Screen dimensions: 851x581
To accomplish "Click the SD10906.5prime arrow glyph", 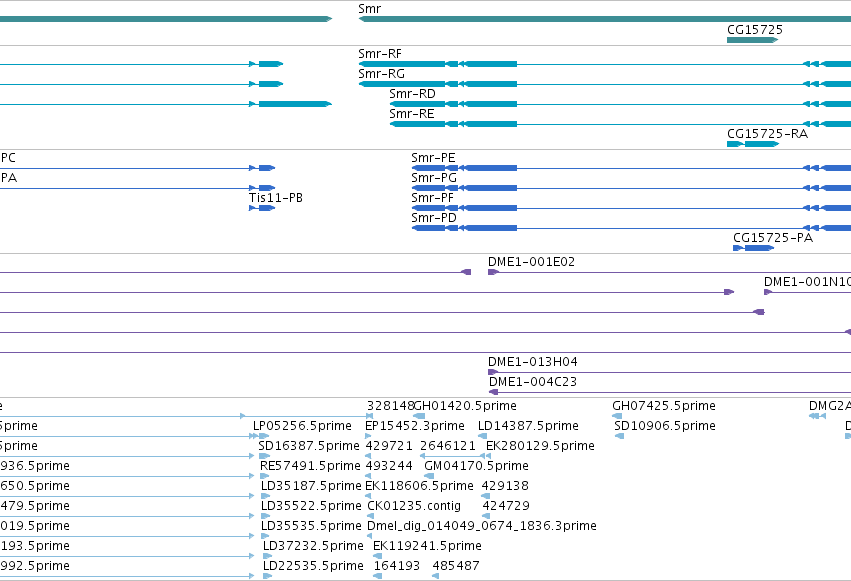I will [619, 436].
